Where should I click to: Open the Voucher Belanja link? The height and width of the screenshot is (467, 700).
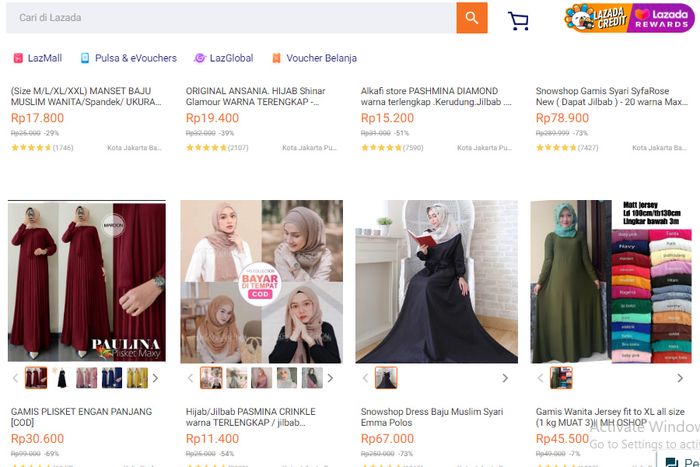click(x=314, y=58)
